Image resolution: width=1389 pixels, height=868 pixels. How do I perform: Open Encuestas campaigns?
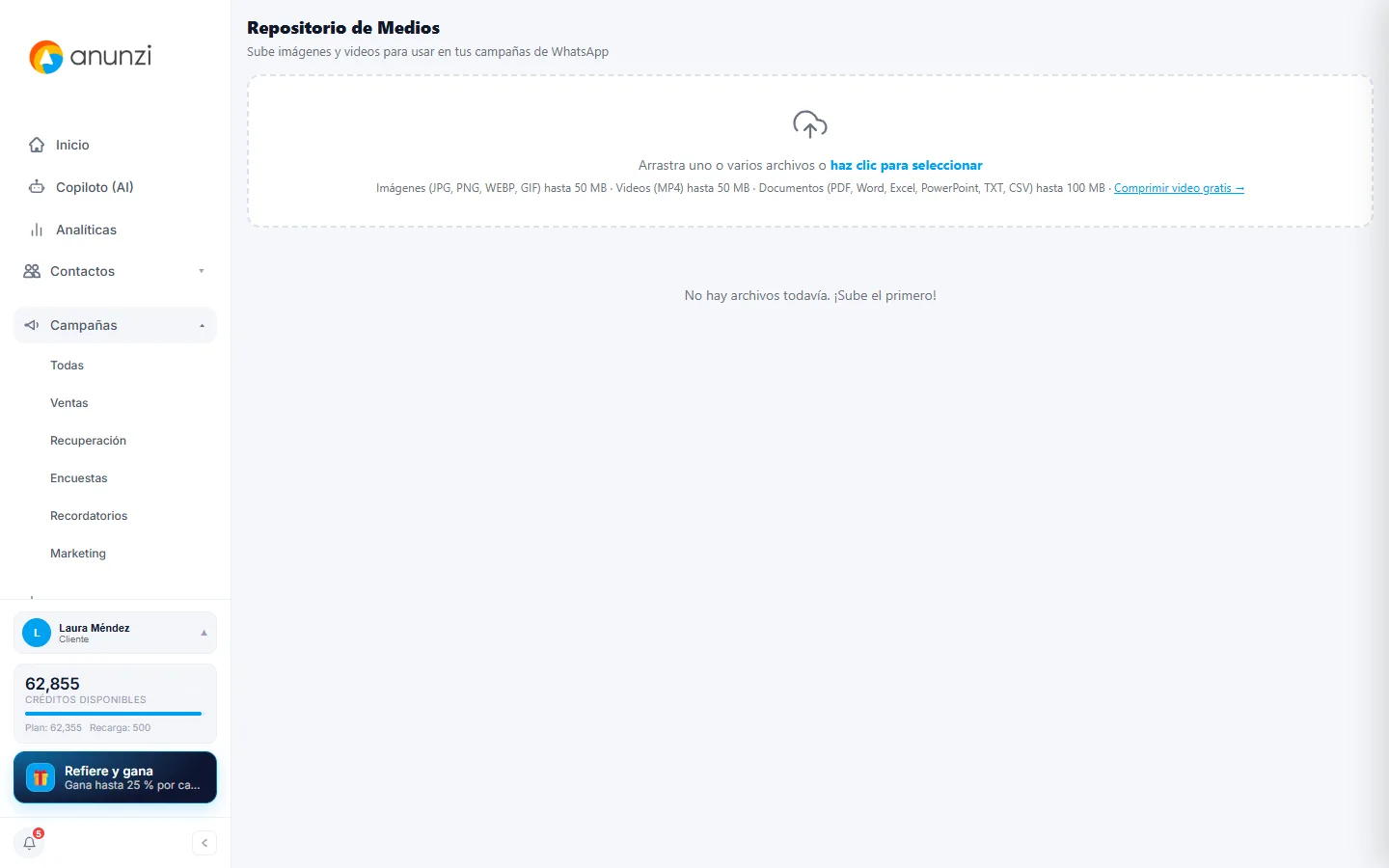click(79, 478)
